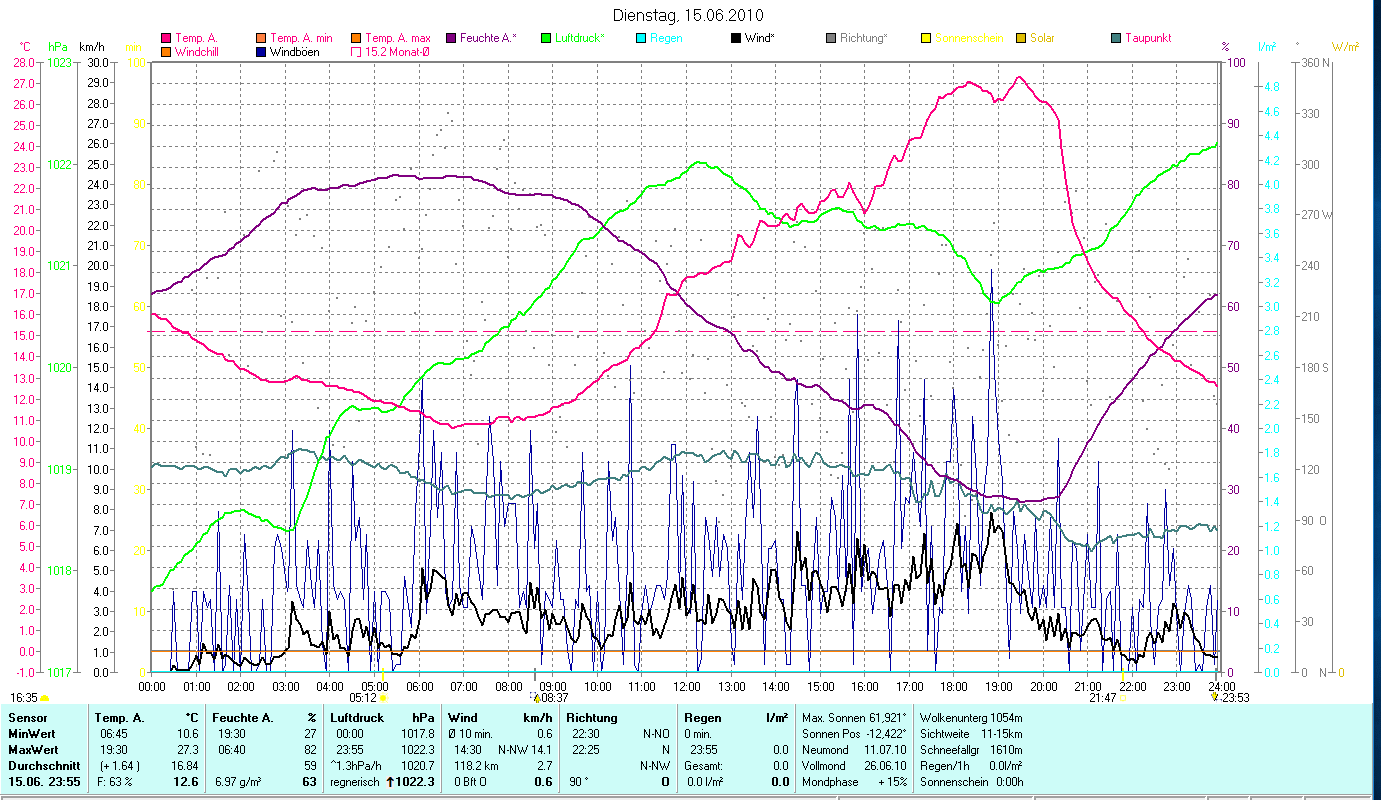This screenshot has width=1381, height=800.
Task: Click the 21:47 sunset marker below the axis
Action: coord(1103,698)
